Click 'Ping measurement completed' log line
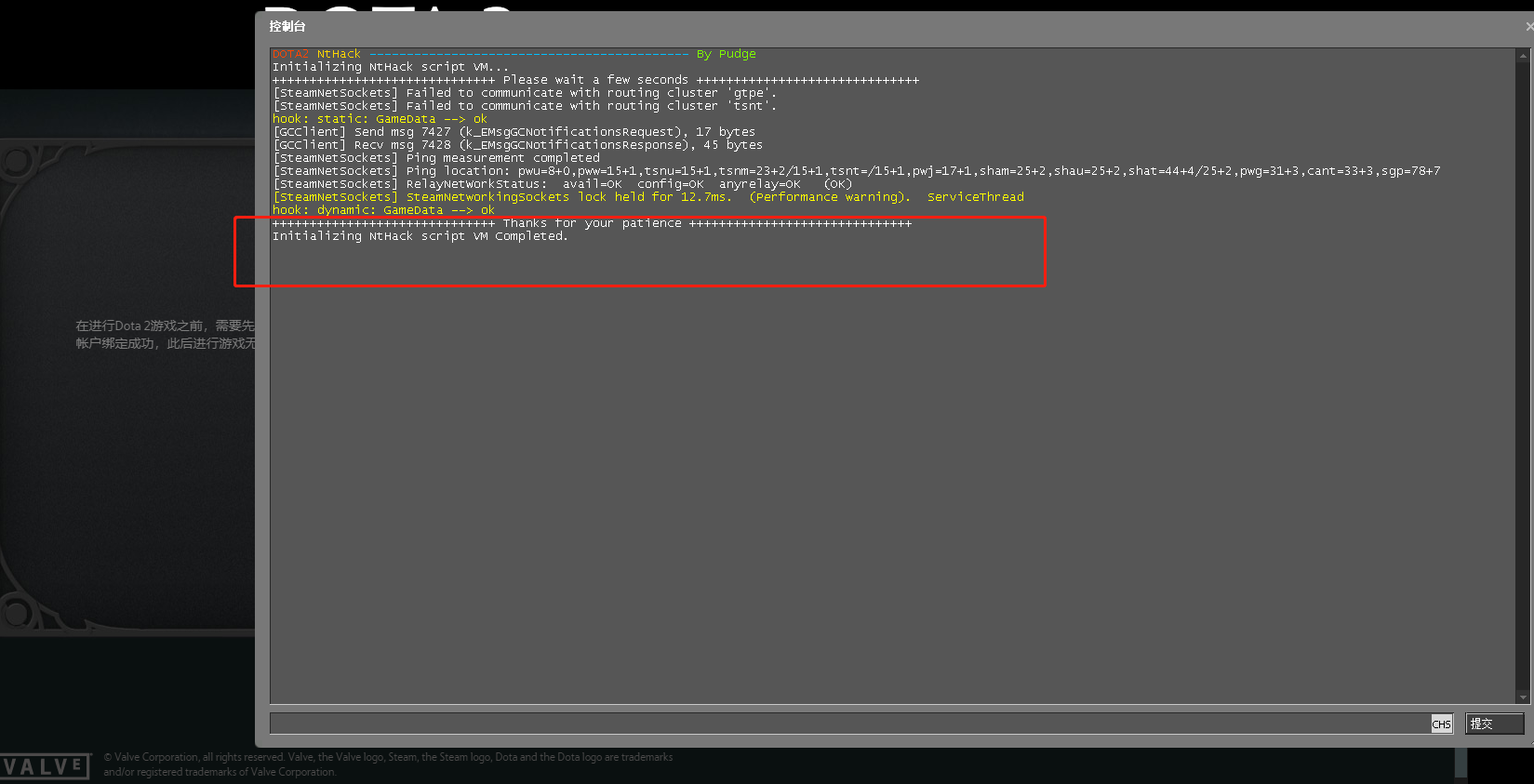The width and height of the screenshot is (1534, 784). [x=436, y=158]
